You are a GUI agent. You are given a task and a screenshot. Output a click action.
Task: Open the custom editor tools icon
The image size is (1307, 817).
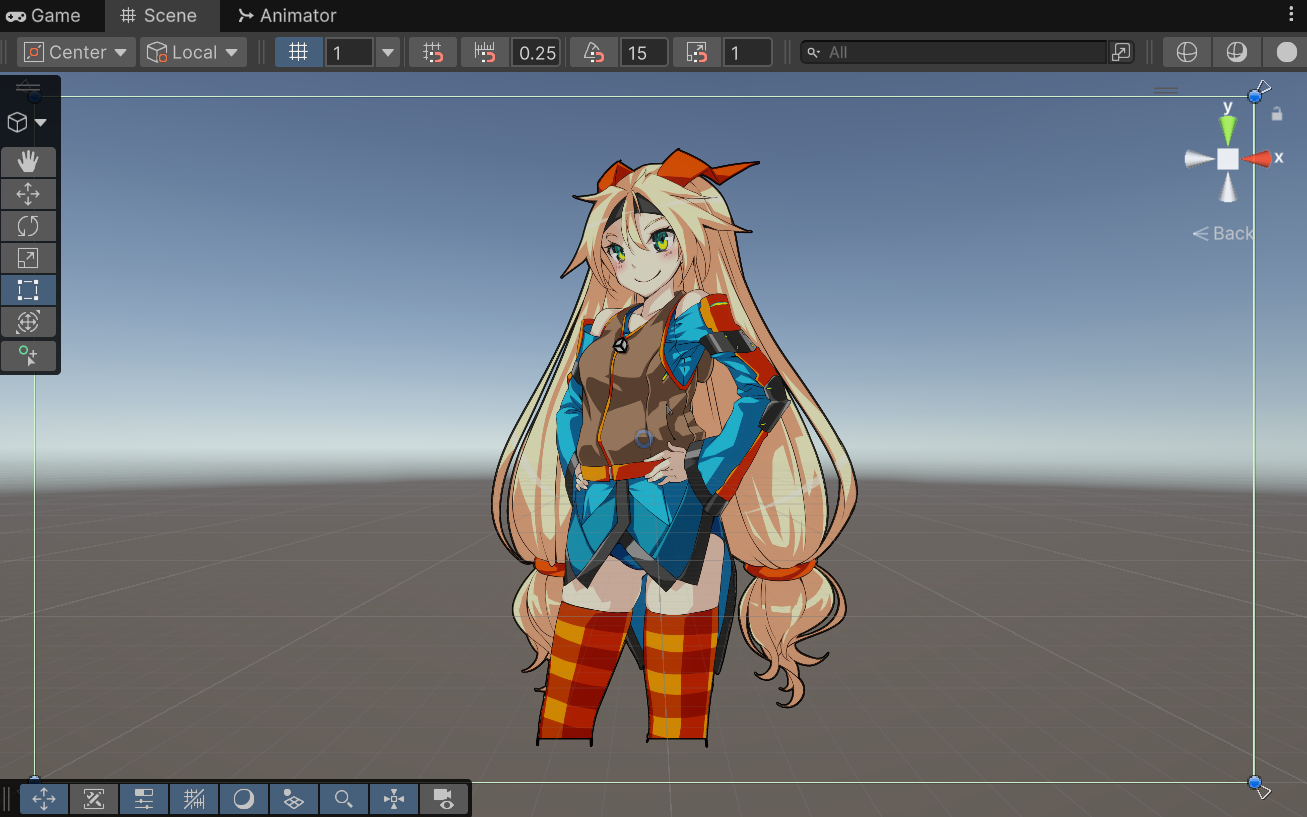(x=28, y=356)
